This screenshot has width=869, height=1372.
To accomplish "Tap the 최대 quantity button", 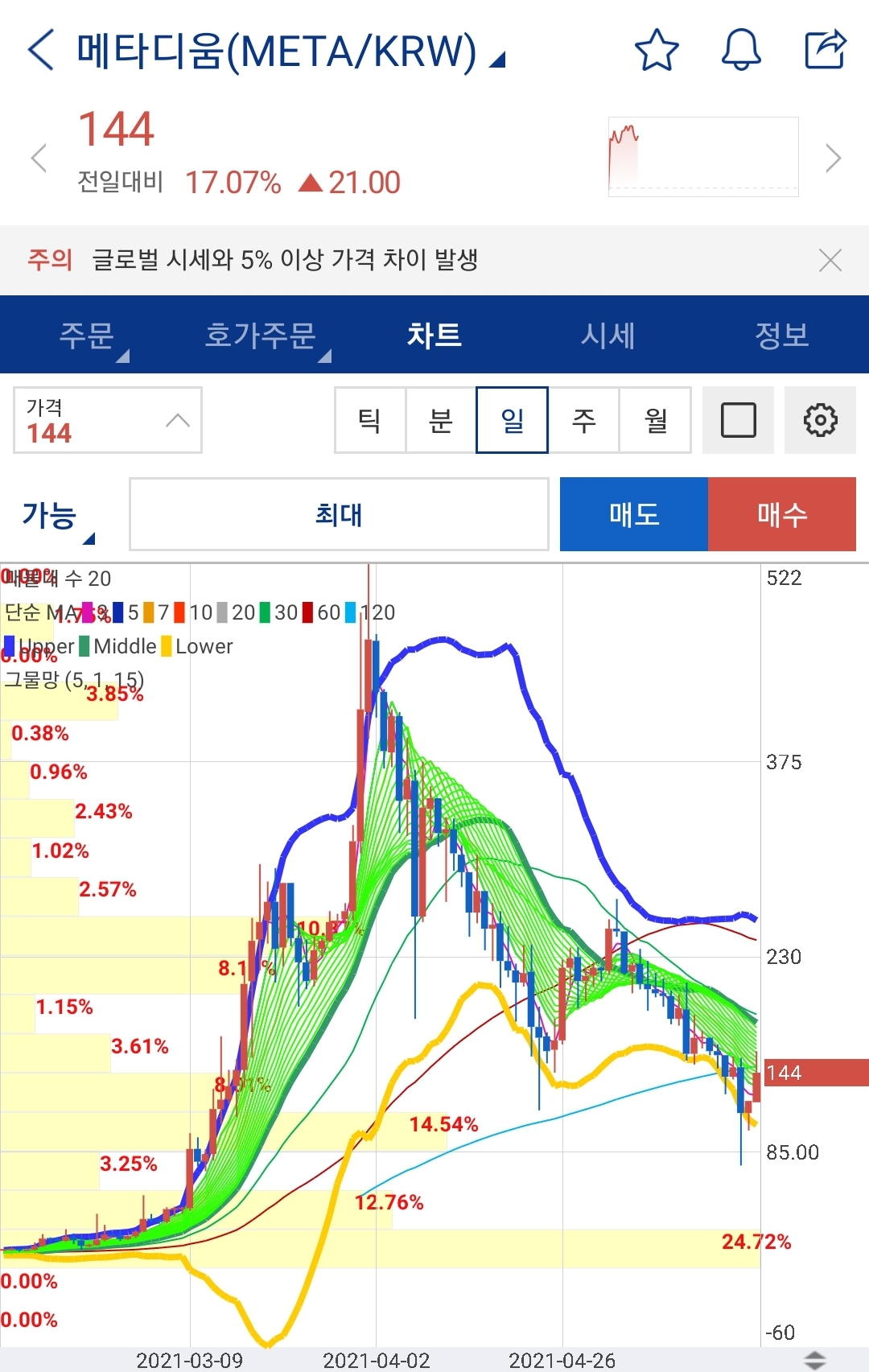I will point(339,514).
